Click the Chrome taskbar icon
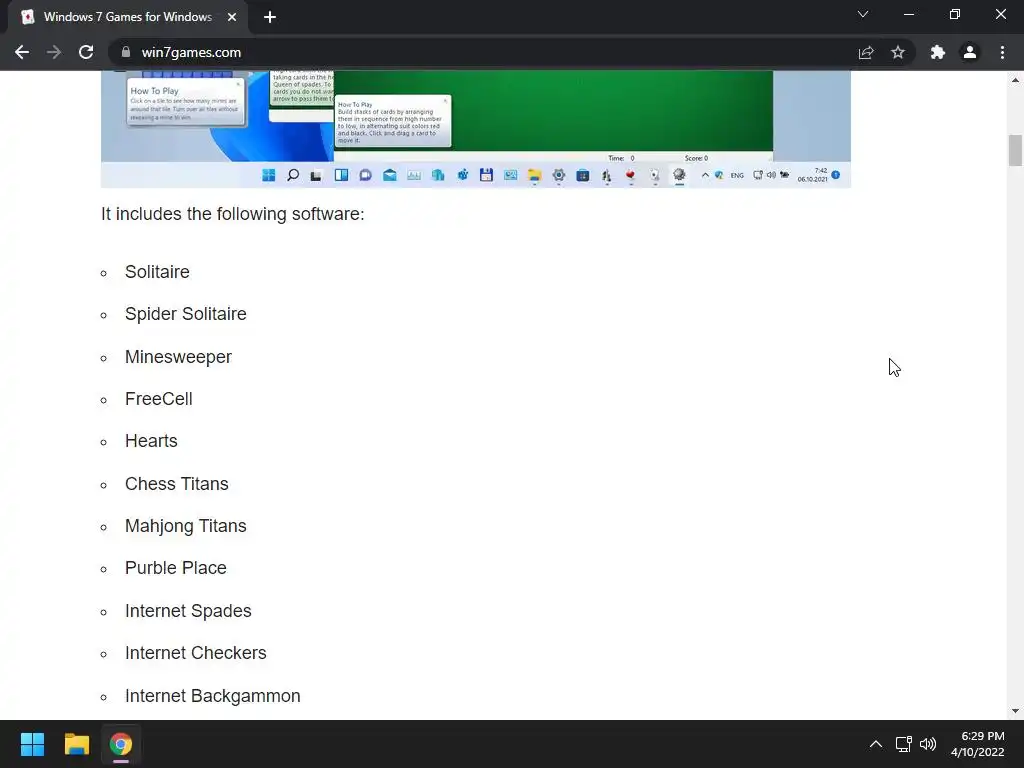 pyautogui.click(x=121, y=744)
